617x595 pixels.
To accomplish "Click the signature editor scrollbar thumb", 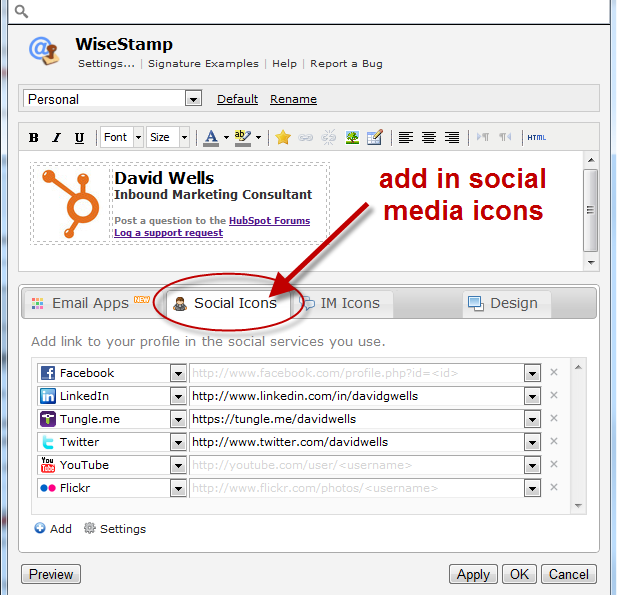I will click(x=590, y=210).
